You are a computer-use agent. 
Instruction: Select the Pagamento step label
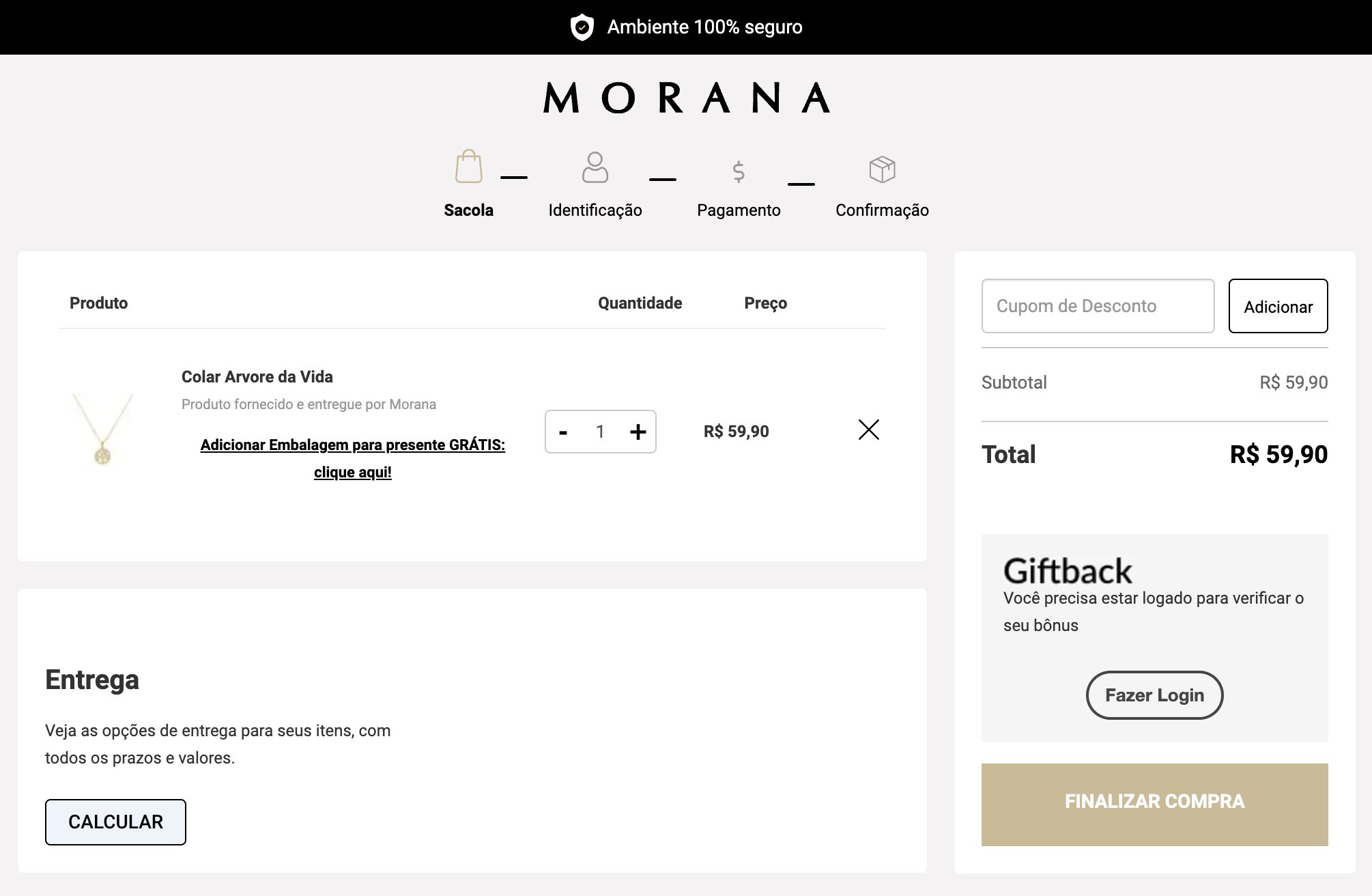[739, 210]
